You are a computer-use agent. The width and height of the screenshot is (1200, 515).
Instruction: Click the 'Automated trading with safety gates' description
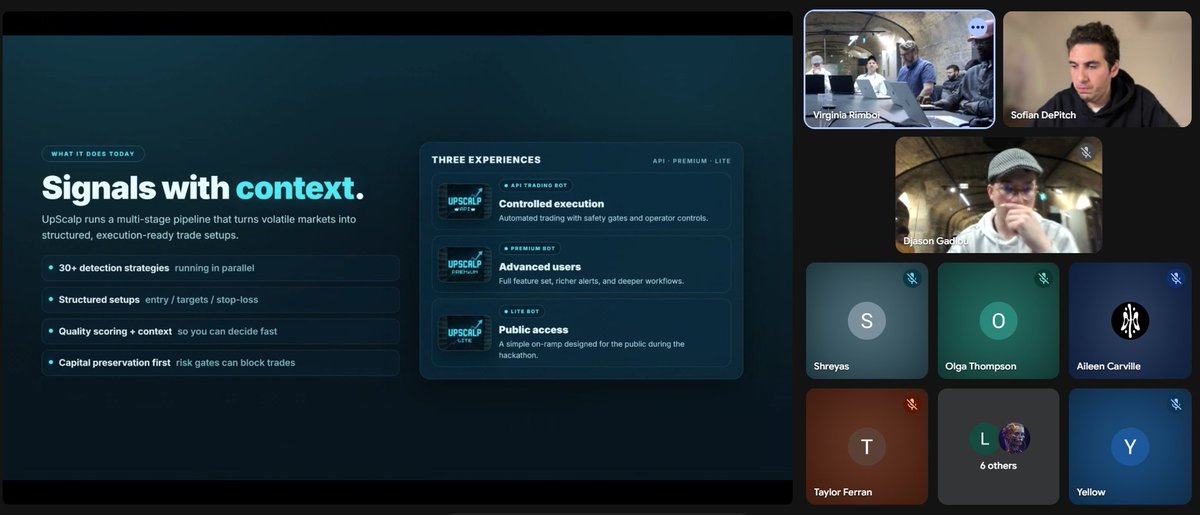click(x=603, y=218)
